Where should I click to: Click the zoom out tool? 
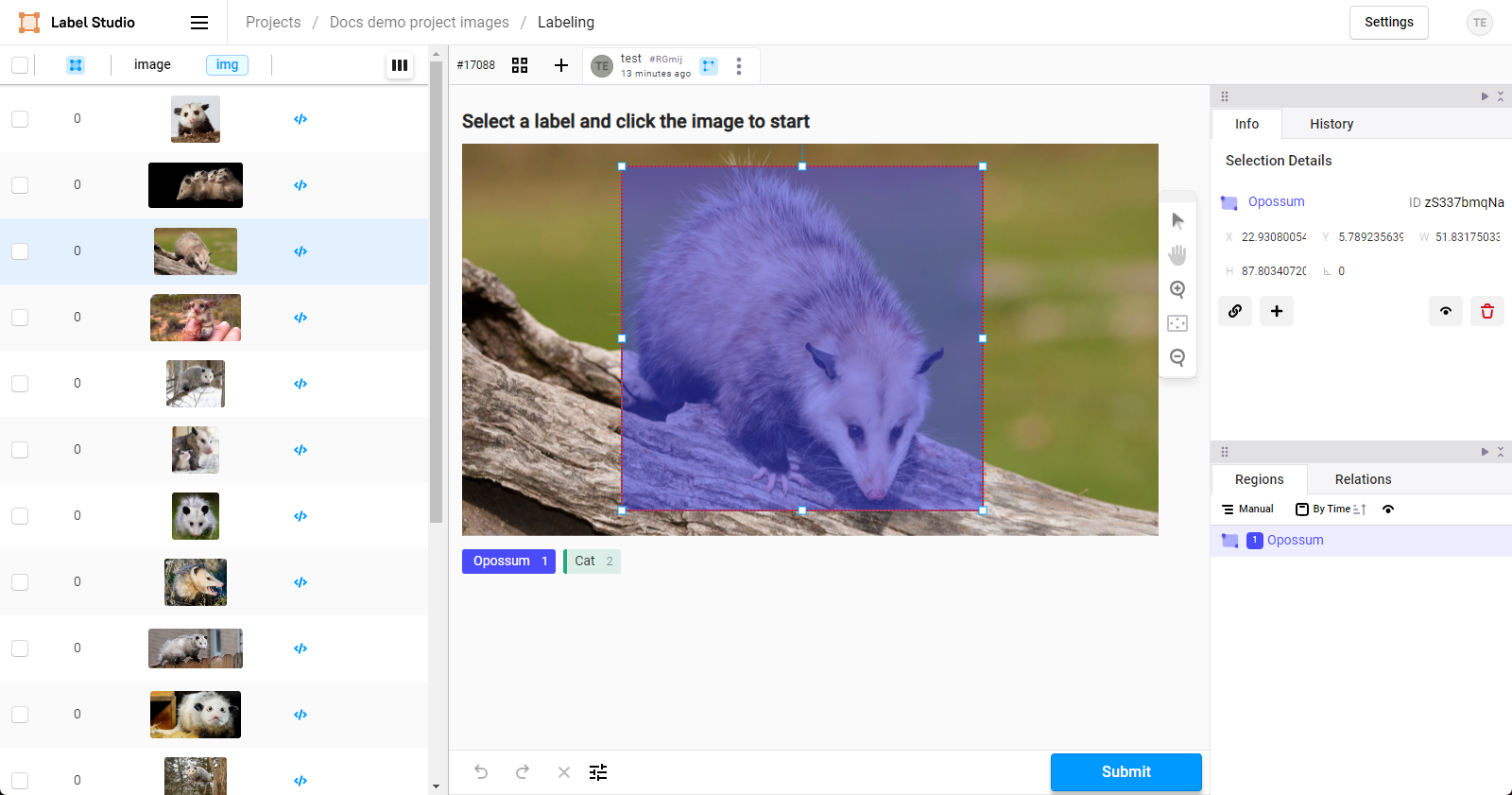(1177, 357)
